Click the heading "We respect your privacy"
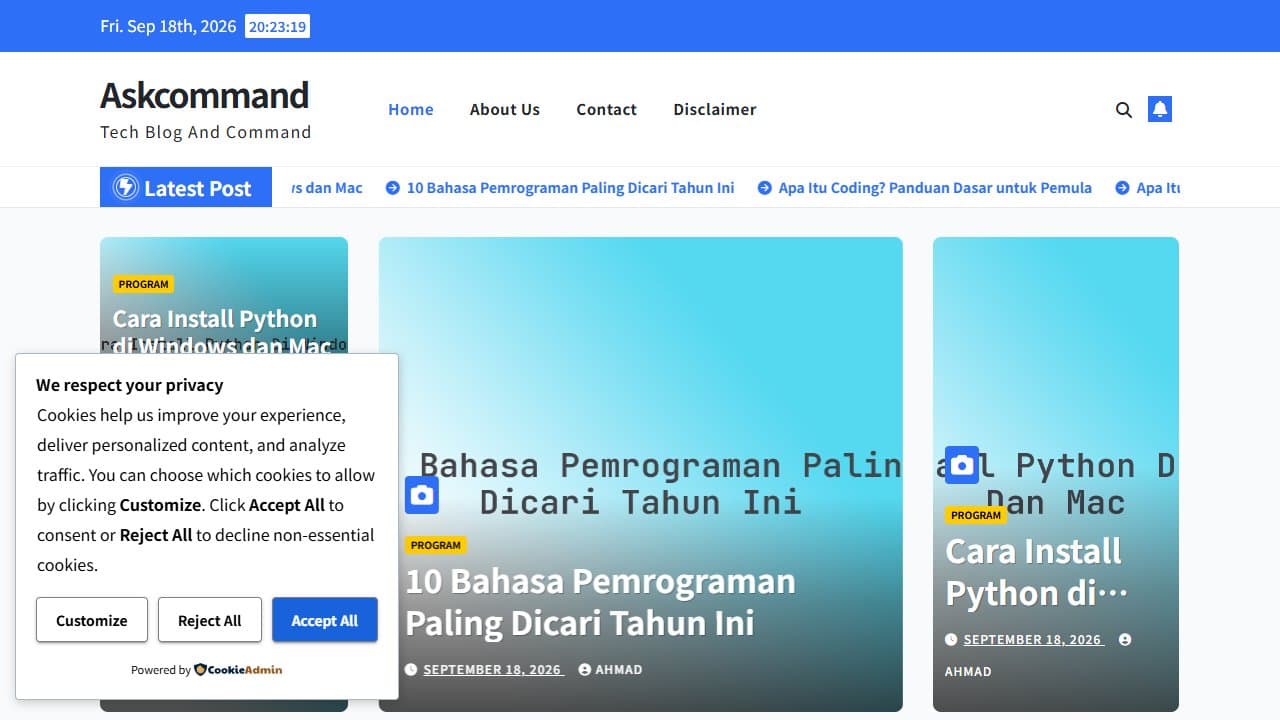Screen dimensions: 1280x720 (130, 385)
